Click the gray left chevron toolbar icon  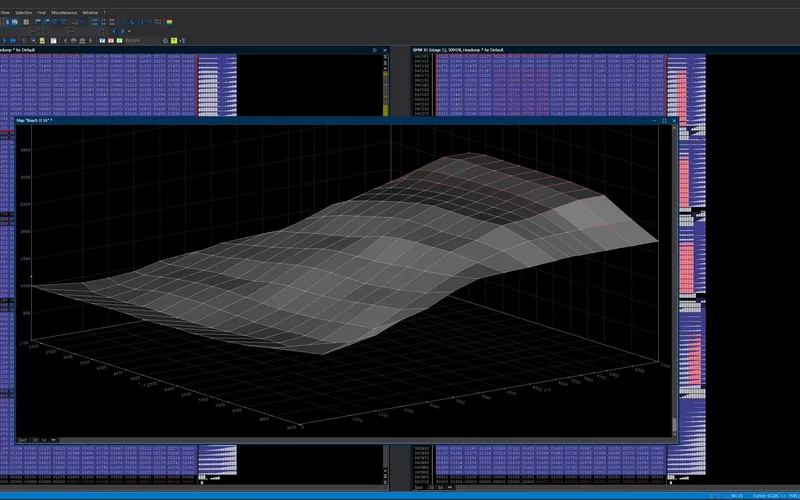click(65, 40)
